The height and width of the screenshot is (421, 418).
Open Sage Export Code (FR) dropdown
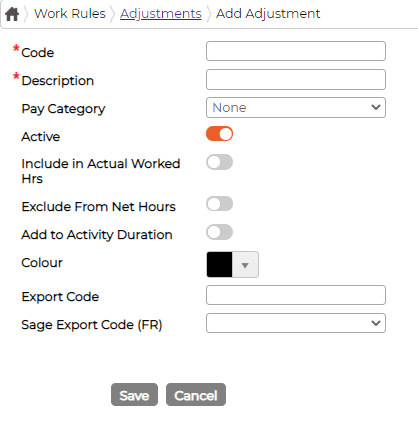pyautogui.click(x=296, y=323)
